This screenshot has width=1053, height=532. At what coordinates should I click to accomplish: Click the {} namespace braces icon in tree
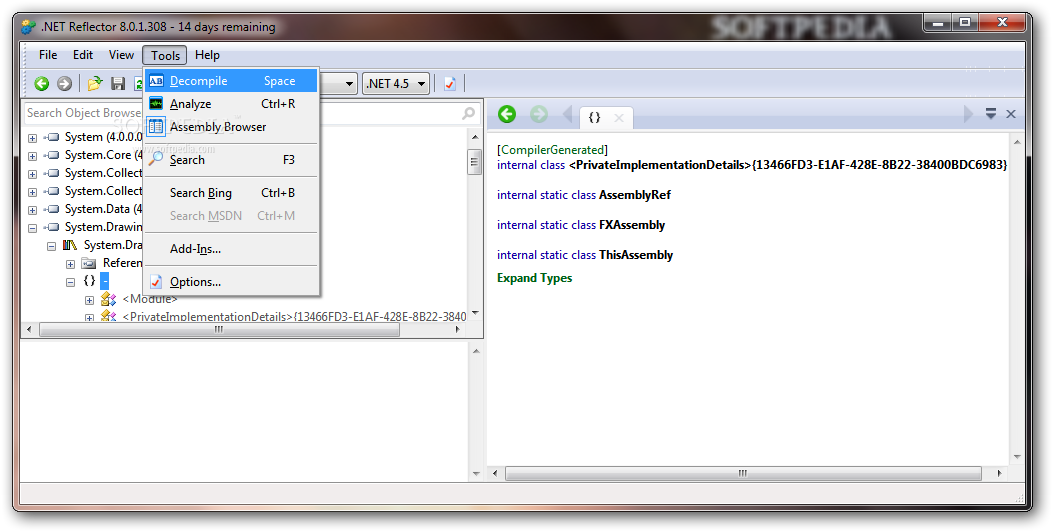89,281
